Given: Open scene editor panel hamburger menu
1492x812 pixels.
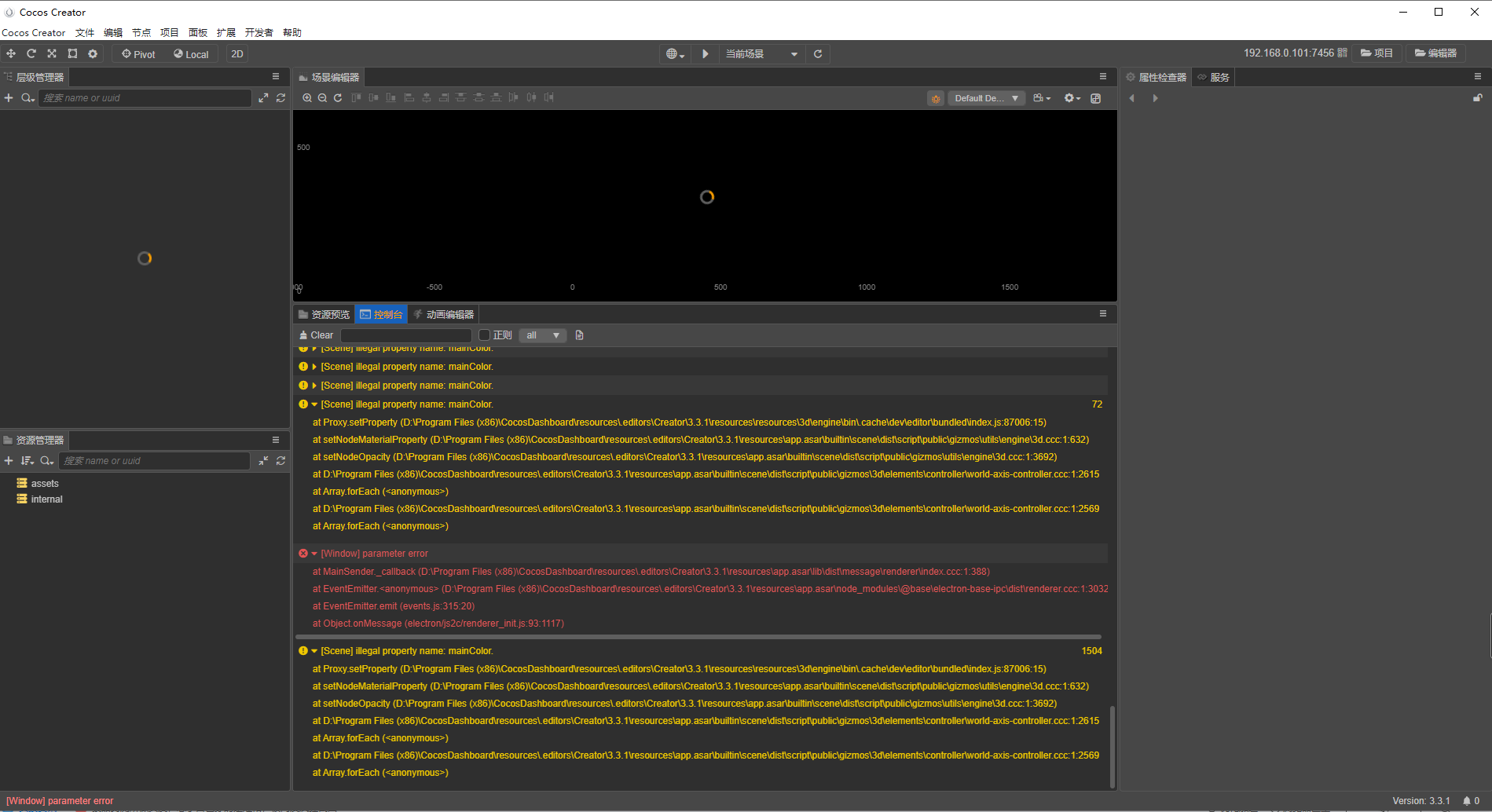Looking at the screenshot, I should pyautogui.click(x=1103, y=77).
